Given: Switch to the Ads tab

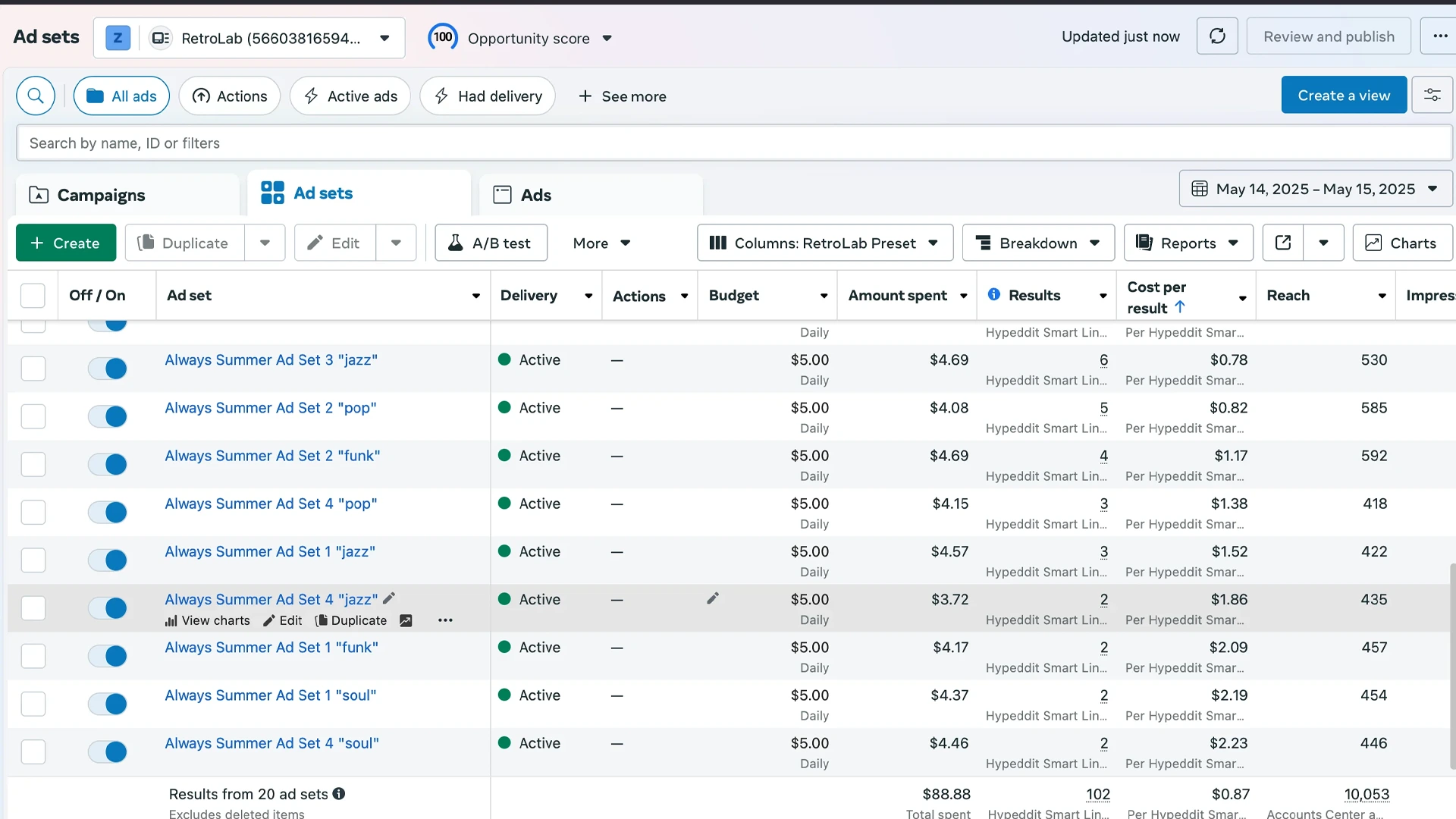Looking at the screenshot, I should coord(591,195).
